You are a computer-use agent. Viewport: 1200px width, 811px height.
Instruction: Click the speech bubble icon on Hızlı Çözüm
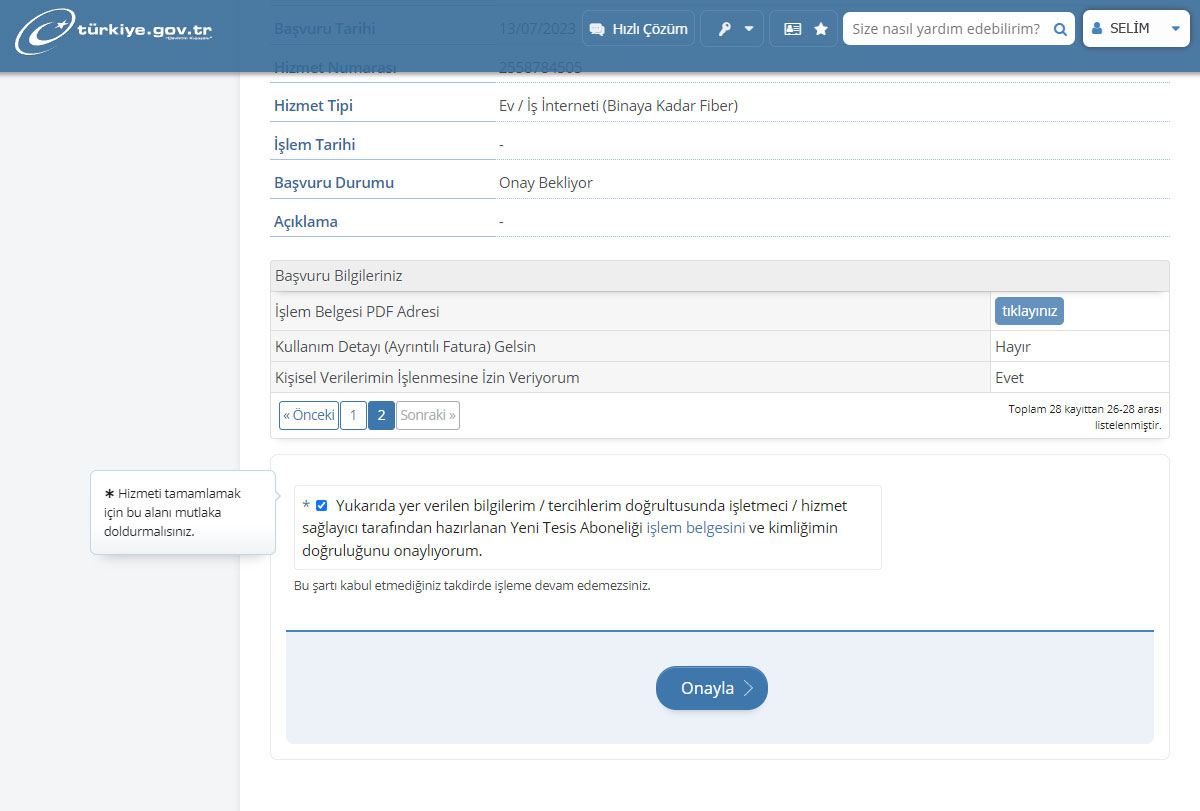[598, 29]
